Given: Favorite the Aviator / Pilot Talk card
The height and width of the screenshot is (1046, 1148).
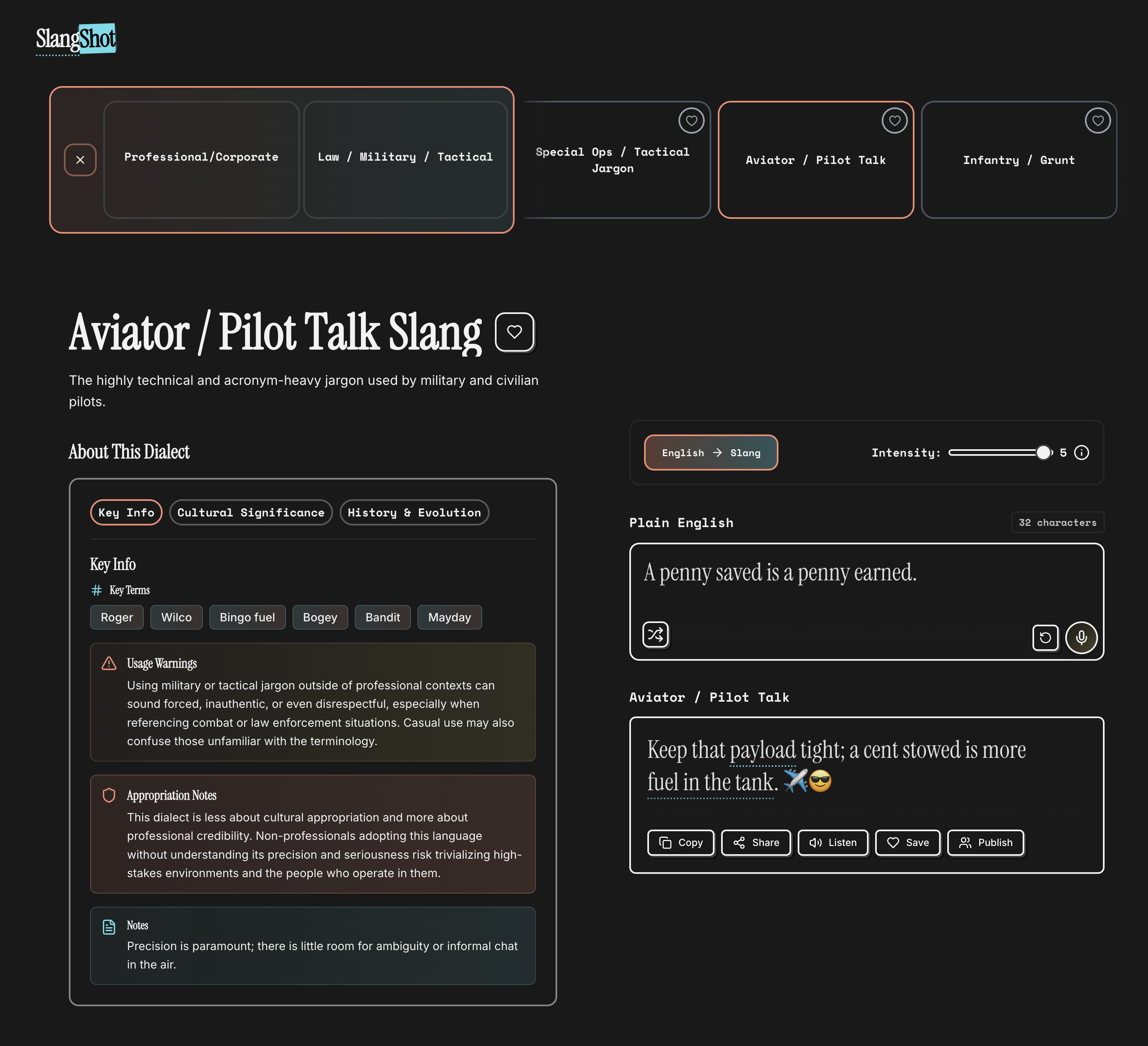Looking at the screenshot, I should click(894, 121).
